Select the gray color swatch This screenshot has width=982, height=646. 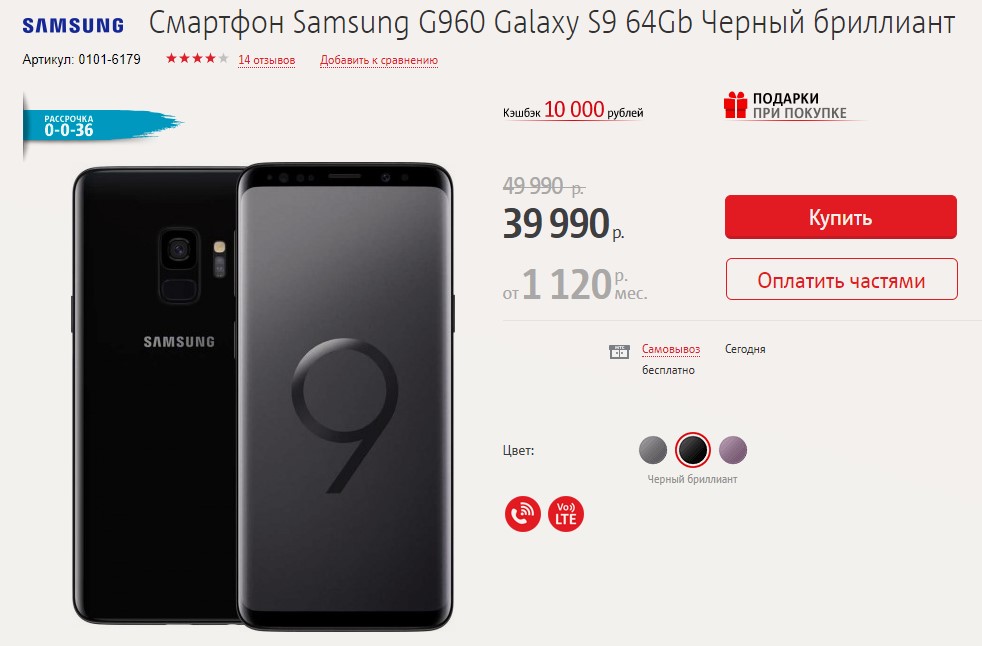(653, 450)
